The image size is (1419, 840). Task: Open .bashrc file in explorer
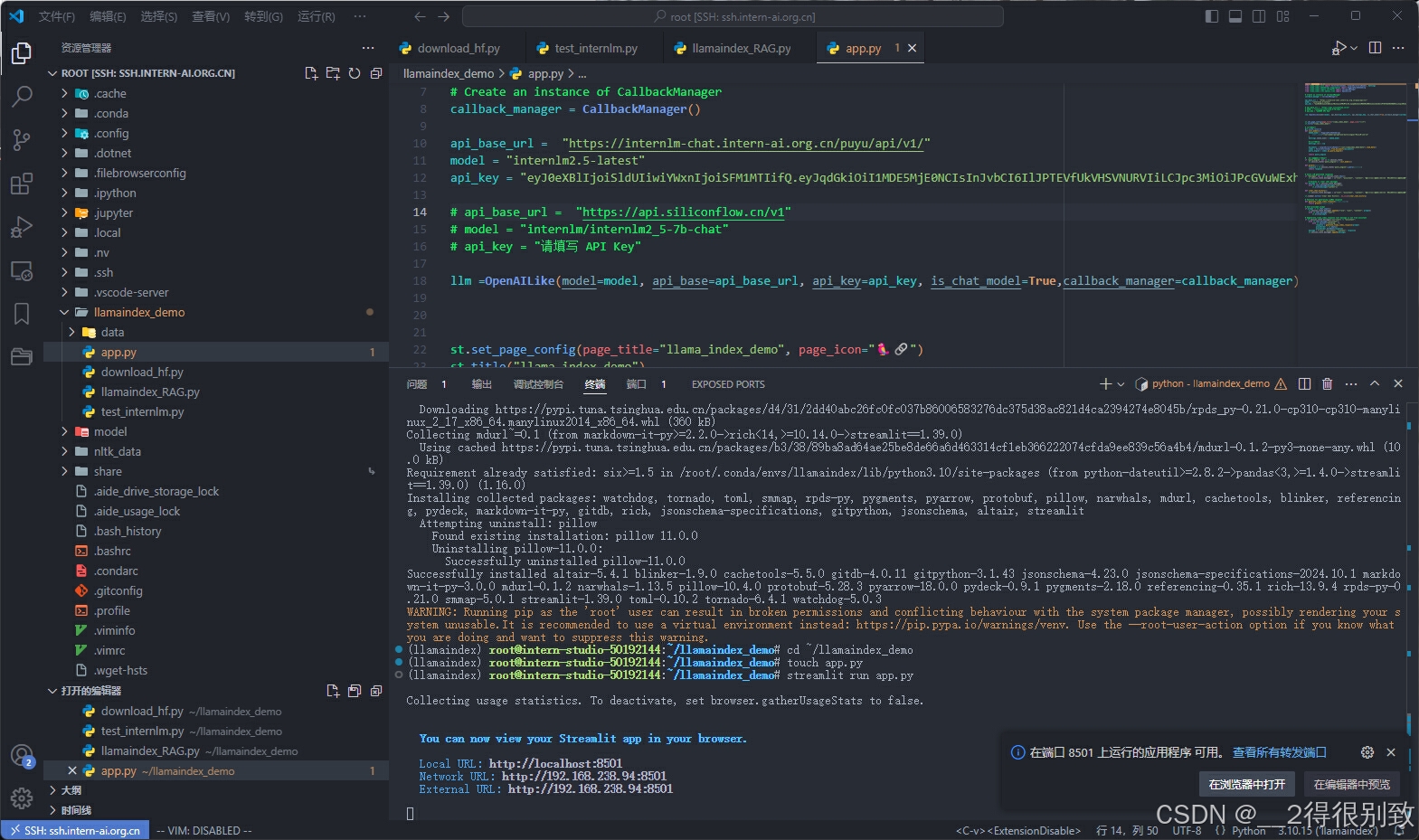point(112,551)
